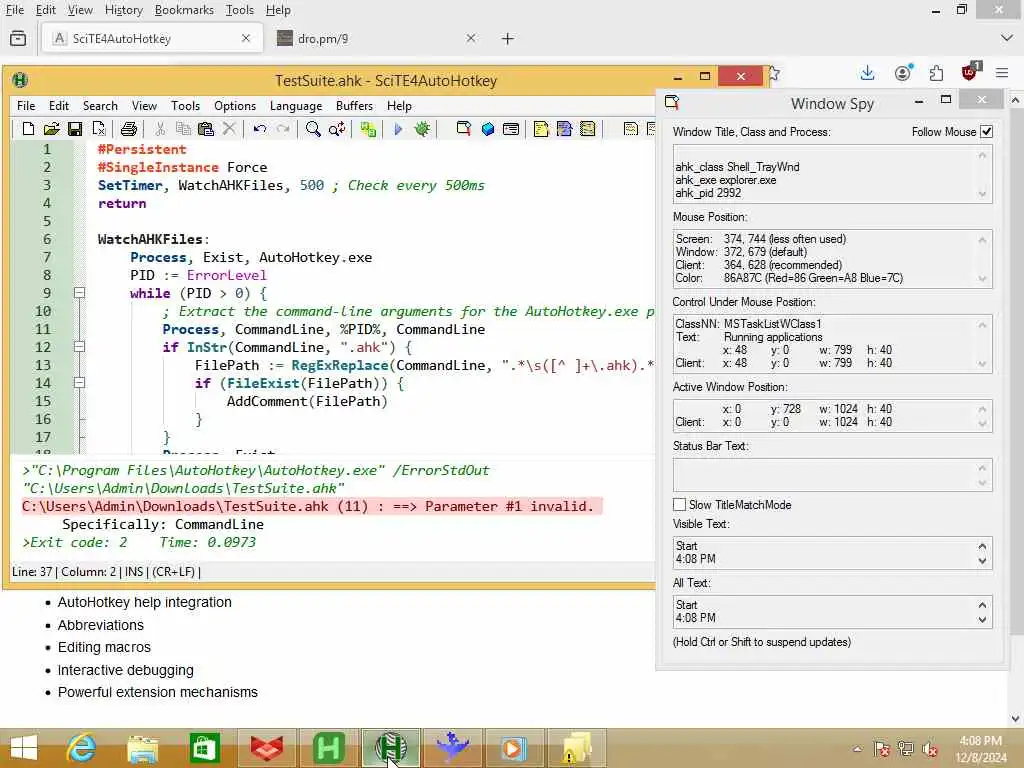Select the SciTE4AutoHotkey browser tab
This screenshot has height=768, width=1024.
[x=152, y=39]
